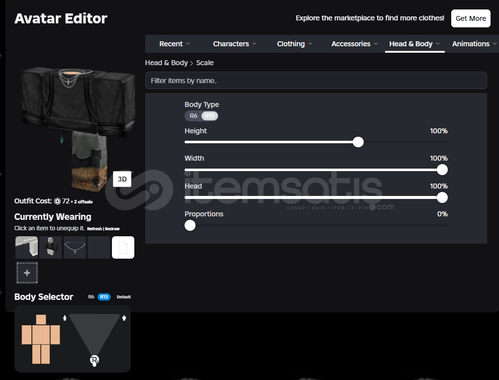Click the Get More button
The width and height of the screenshot is (499, 380).
pos(471,18)
